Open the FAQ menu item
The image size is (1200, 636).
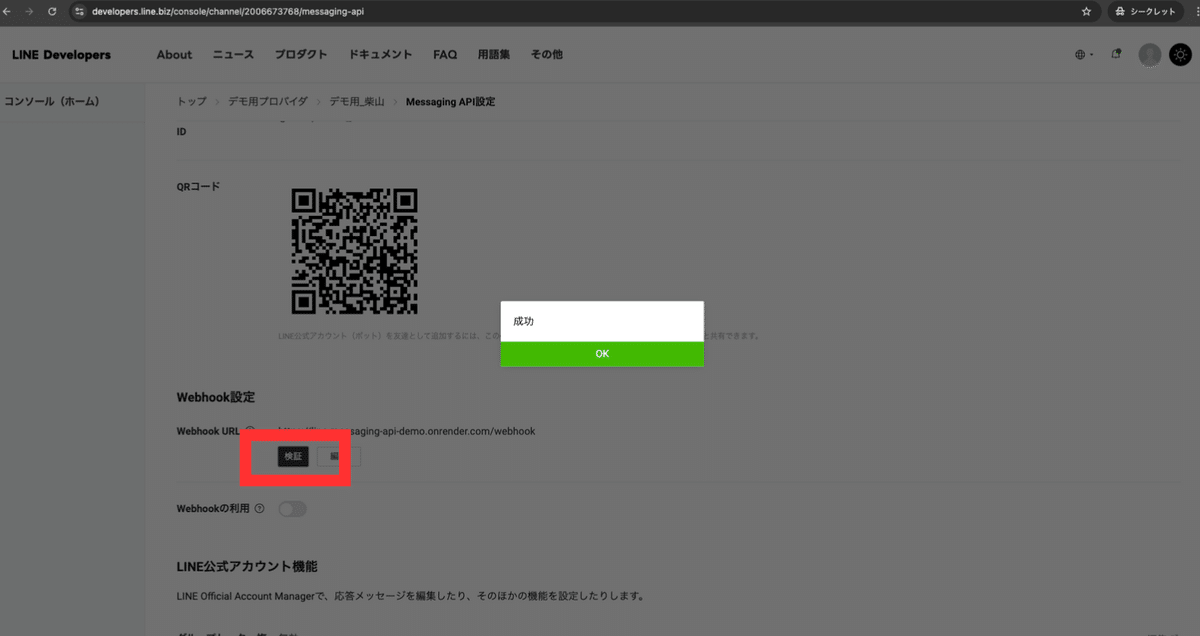[445, 55]
